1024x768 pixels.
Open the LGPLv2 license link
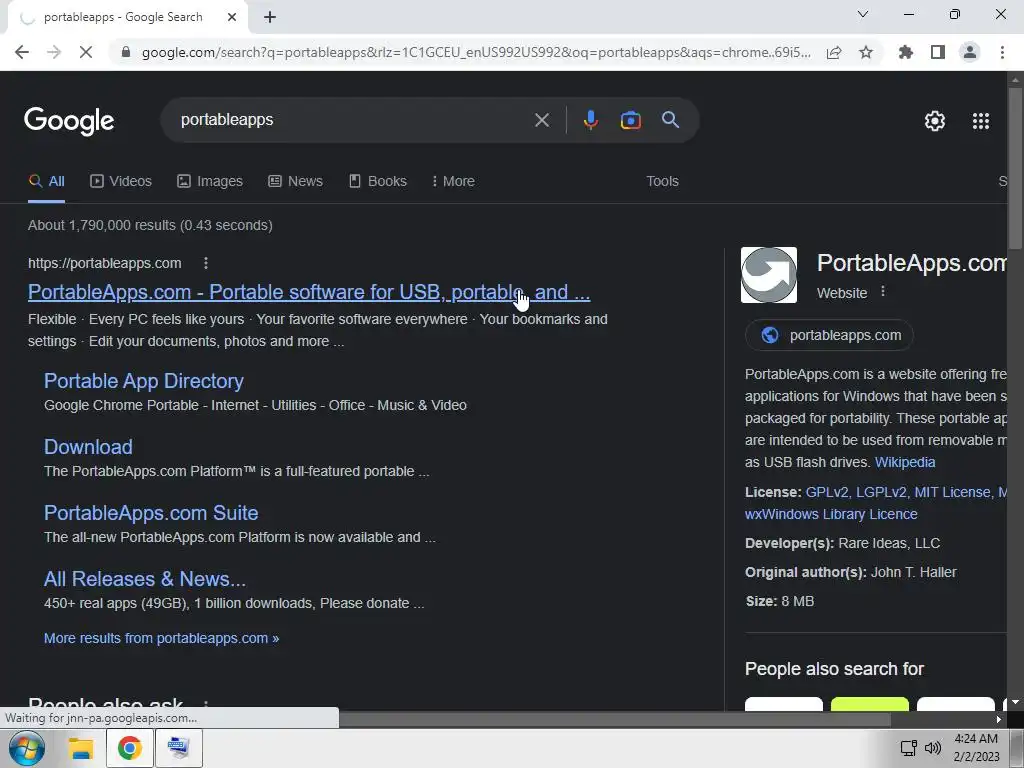[x=881, y=492]
